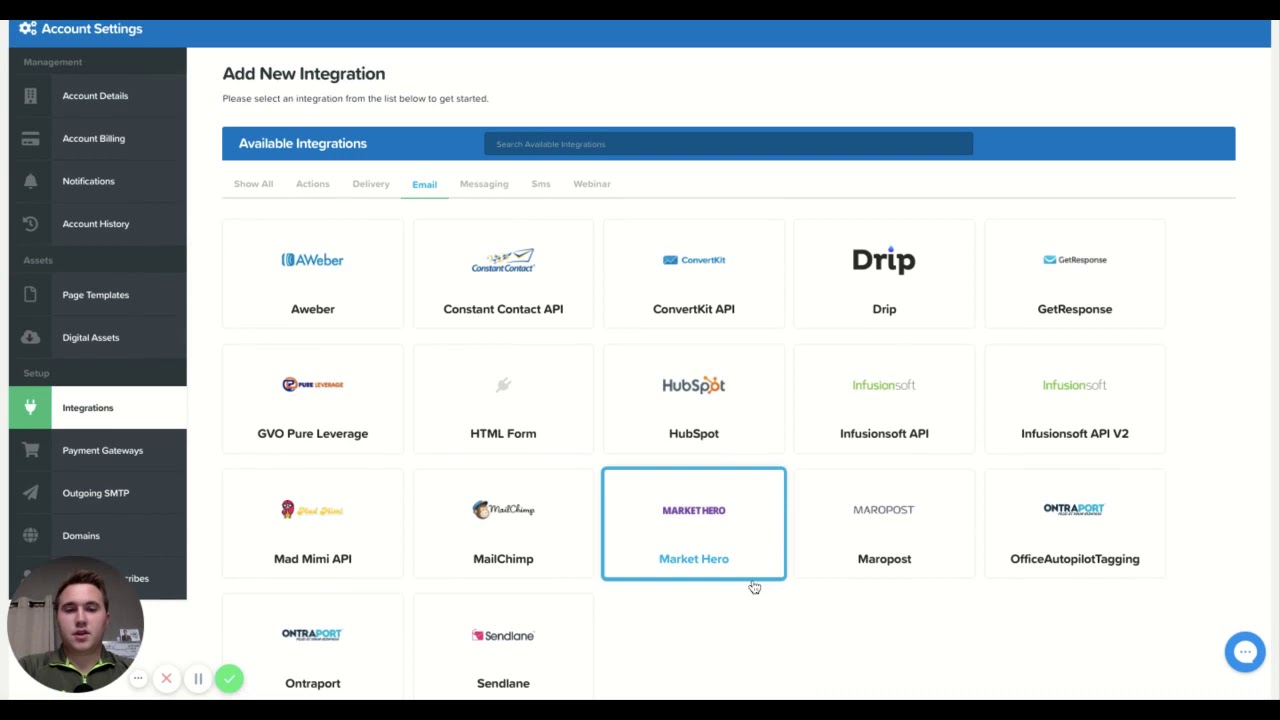
Task: Click the ConvertKit logo
Action: click(x=694, y=260)
